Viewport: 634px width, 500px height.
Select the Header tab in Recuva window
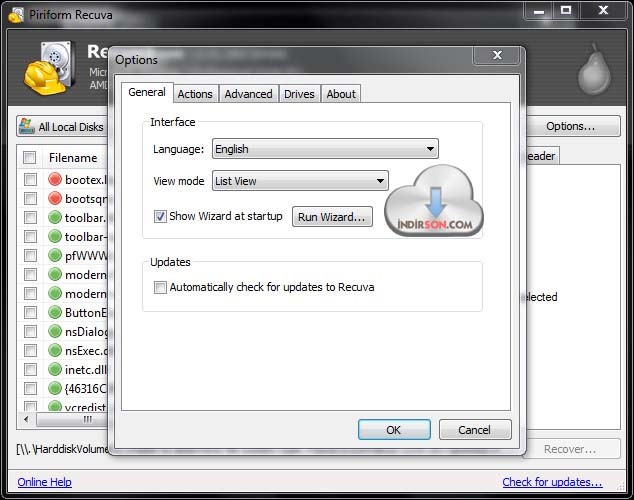(541, 156)
